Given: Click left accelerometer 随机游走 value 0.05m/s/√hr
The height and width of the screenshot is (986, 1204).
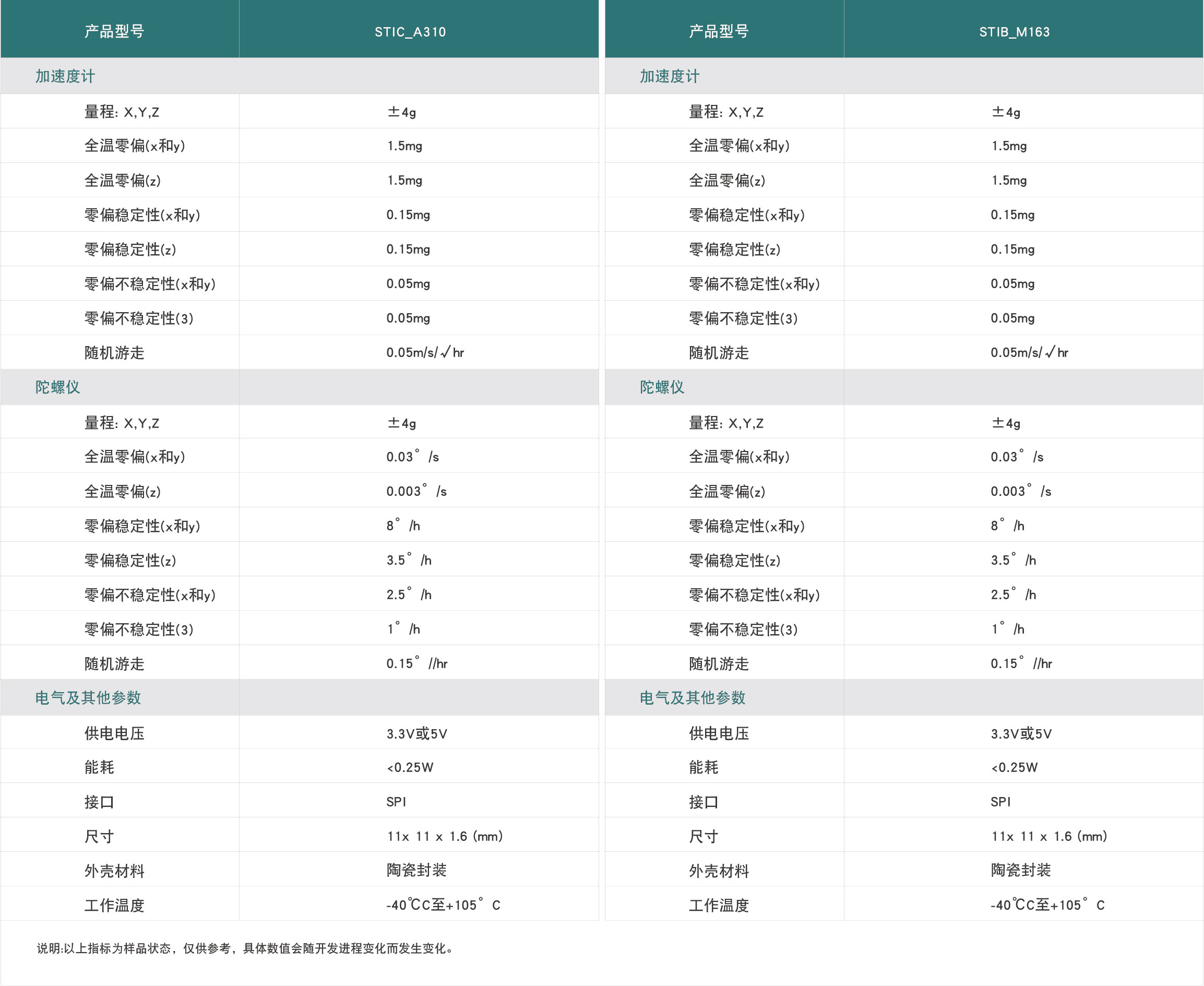Looking at the screenshot, I should coord(425,352).
